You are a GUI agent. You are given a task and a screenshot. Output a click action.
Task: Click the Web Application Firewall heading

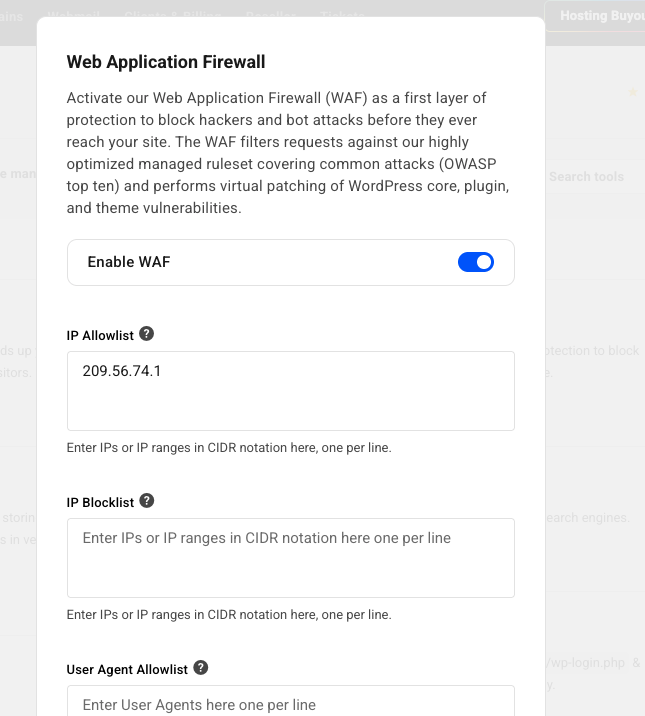[166, 62]
